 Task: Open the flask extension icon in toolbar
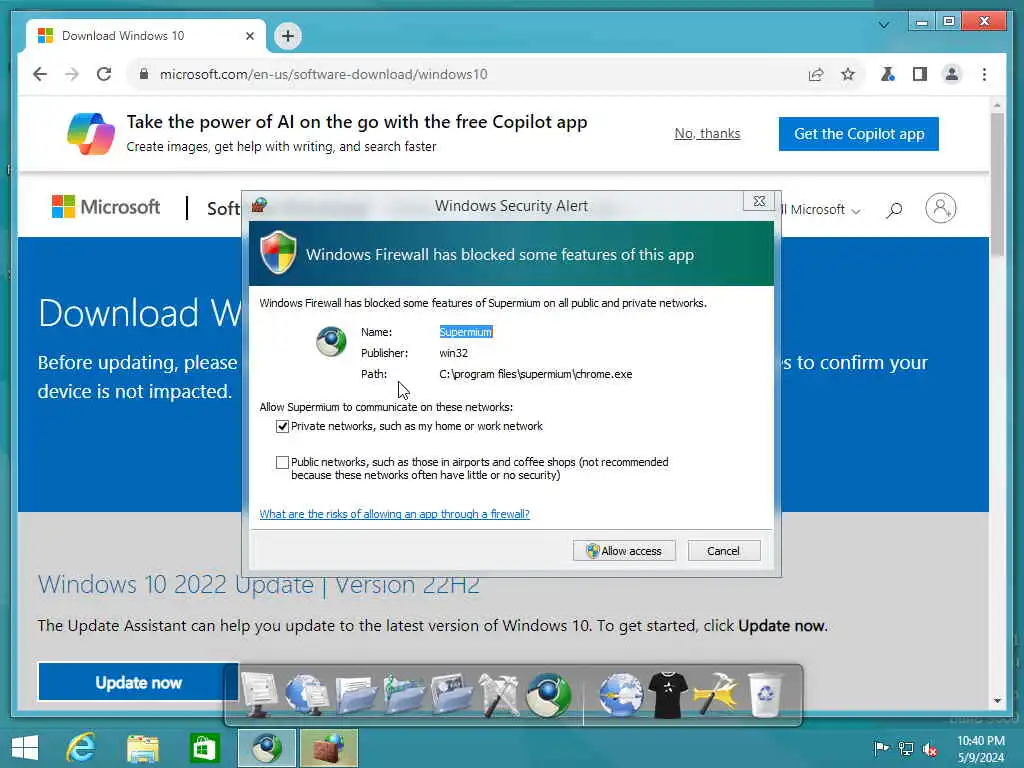click(x=888, y=74)
